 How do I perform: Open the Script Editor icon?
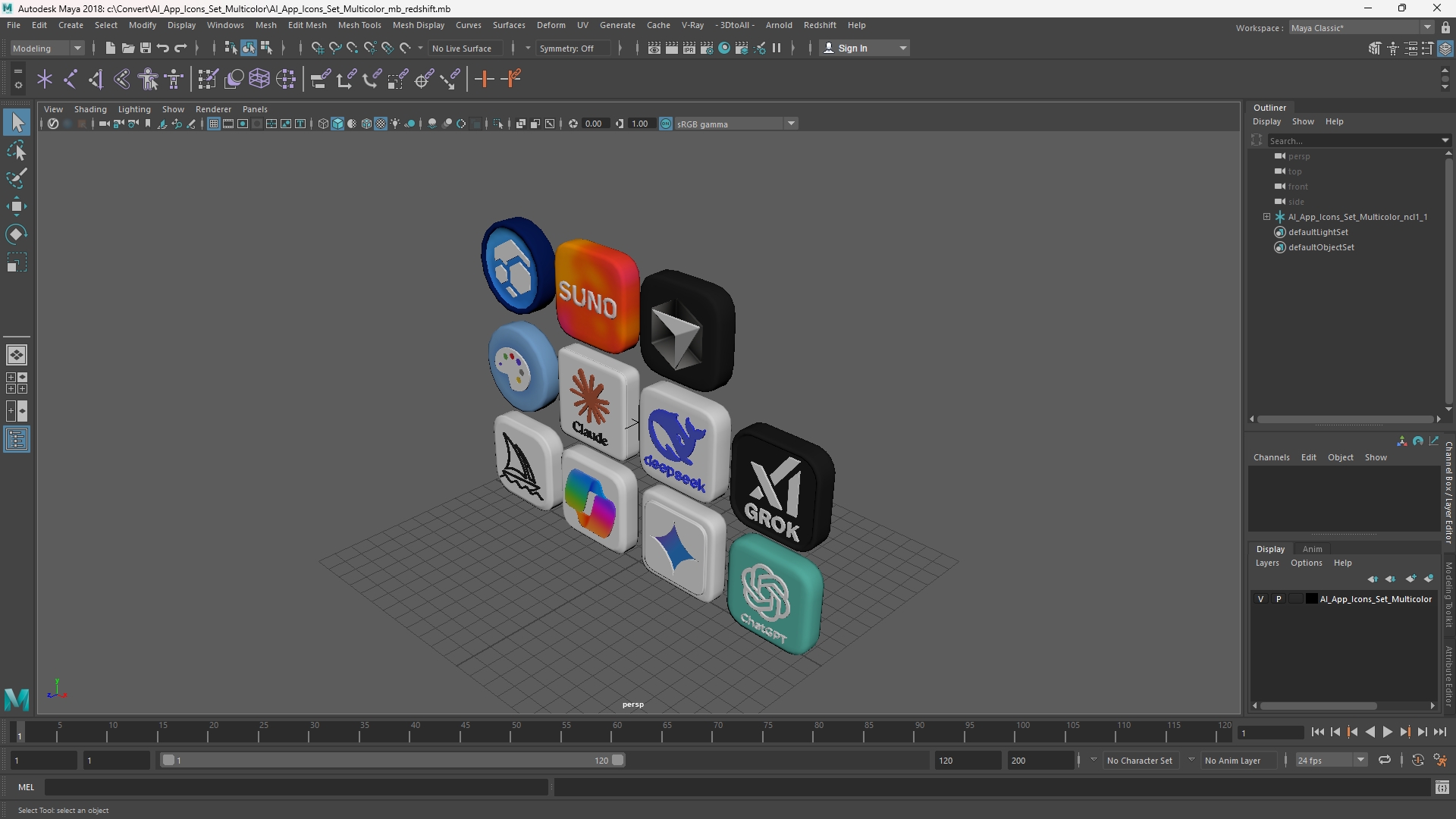[1442, 788]
